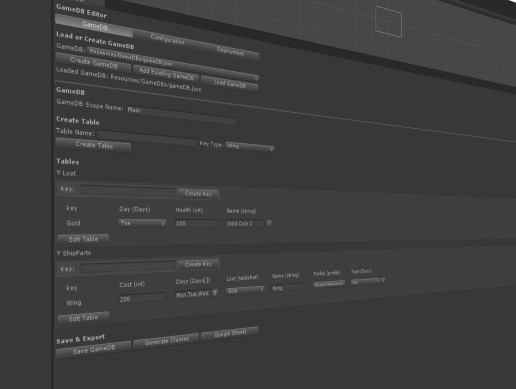Click the Table Name input field
The image size is (516, 389).
(147, 138)
